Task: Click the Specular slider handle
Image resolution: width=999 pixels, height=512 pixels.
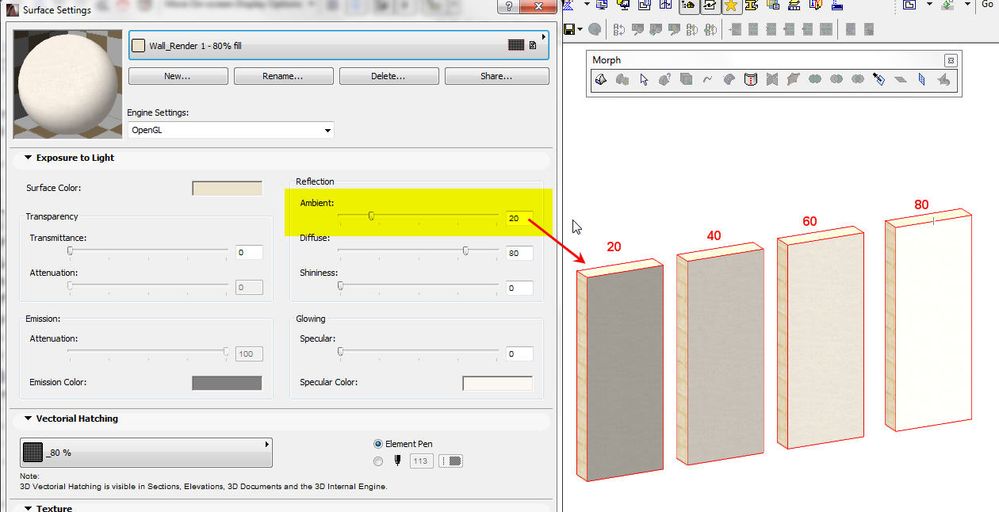Action: click(341, 352)
